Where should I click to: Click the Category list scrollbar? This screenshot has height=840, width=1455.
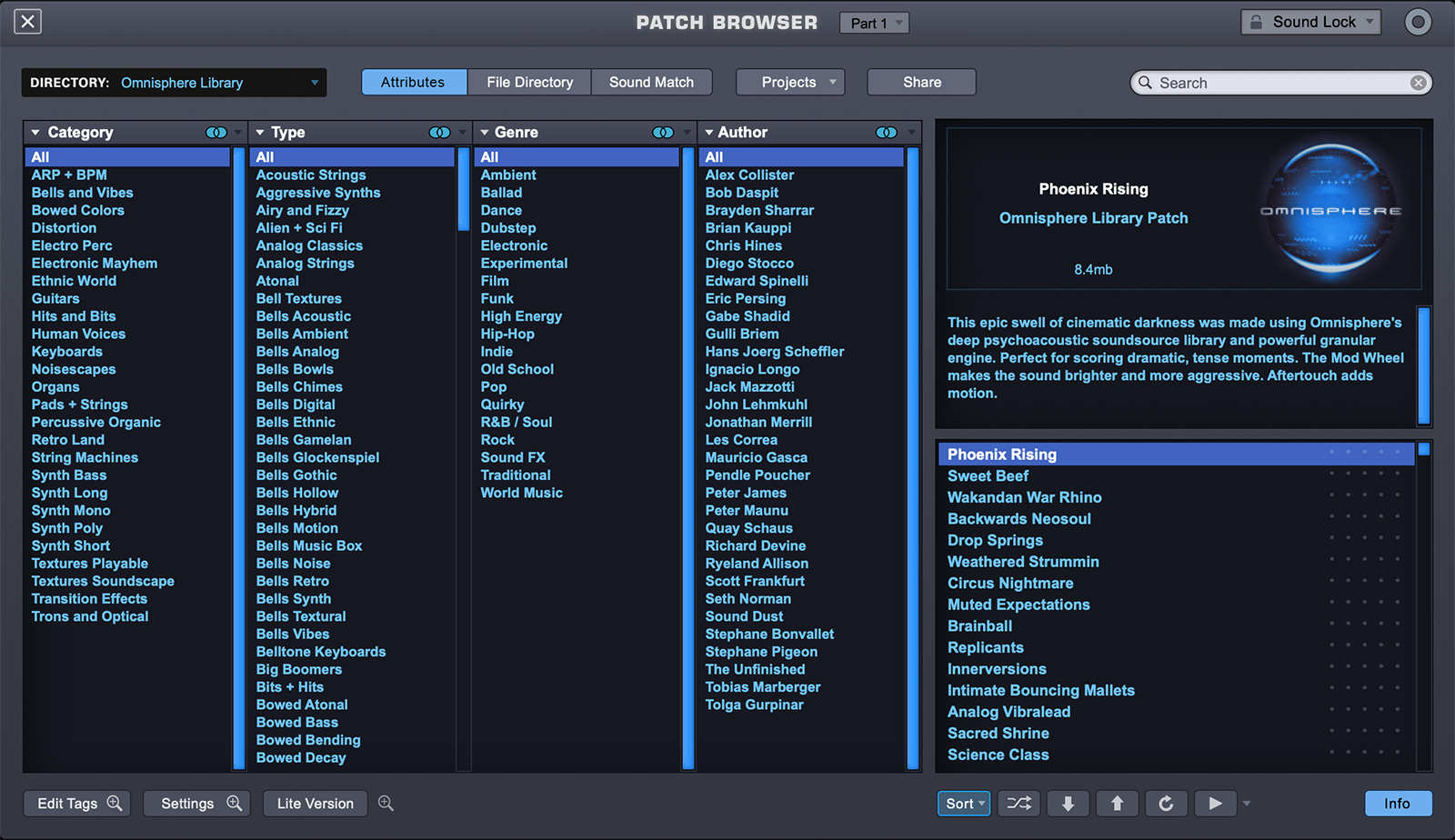pyautogui.click(x=240, y=459)
